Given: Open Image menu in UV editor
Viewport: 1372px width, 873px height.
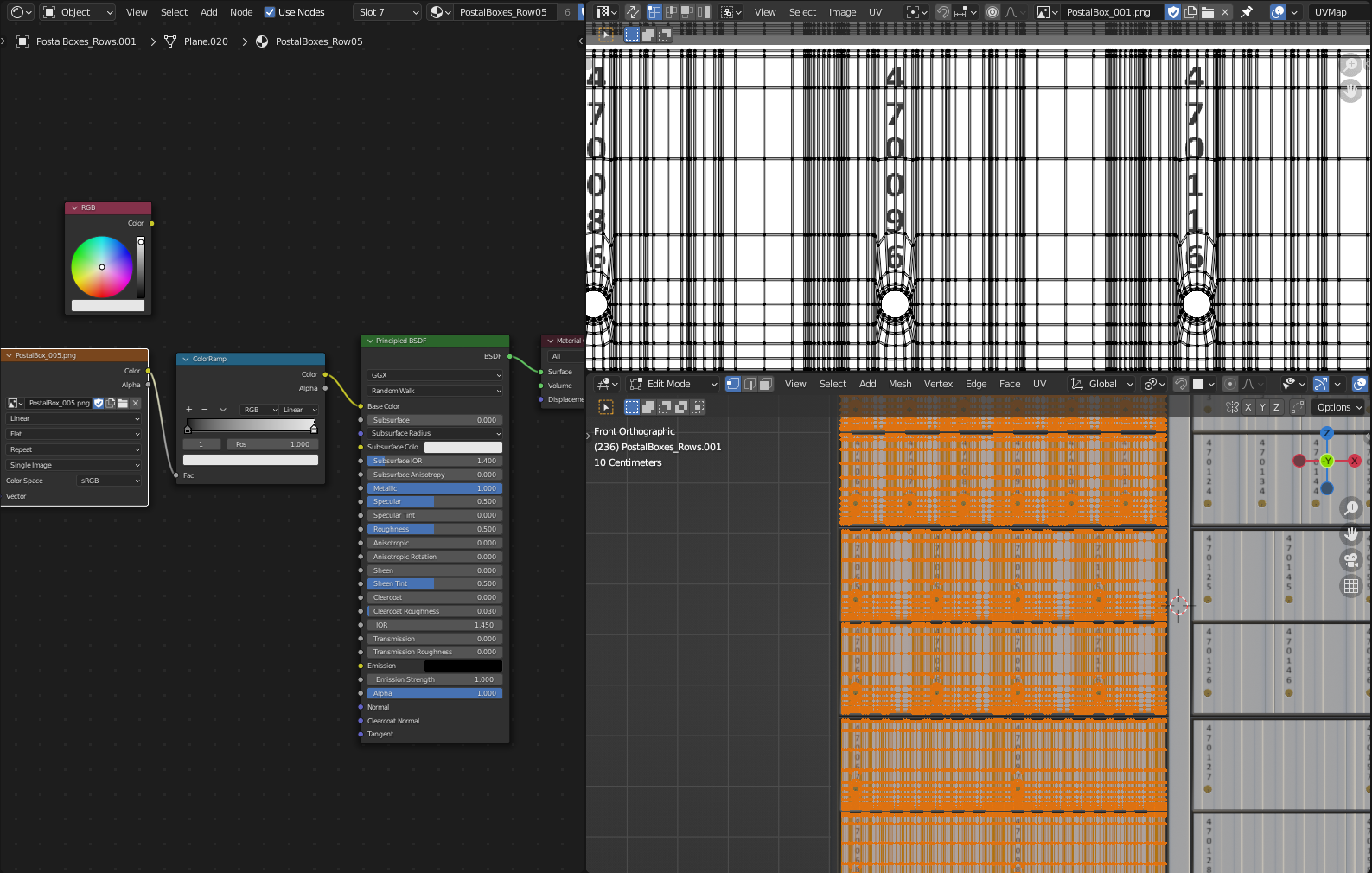Looking at the screenshot, I should point(842,12).
